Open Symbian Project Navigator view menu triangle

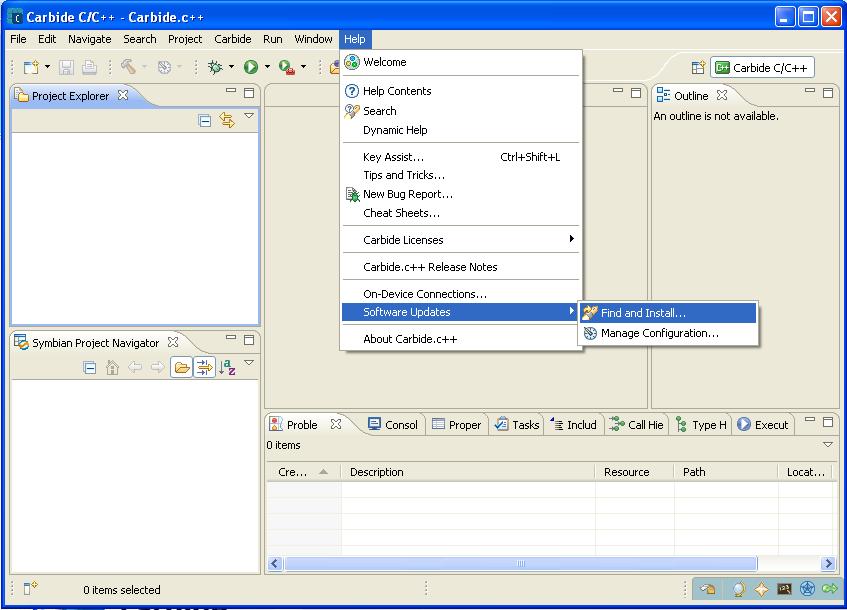(249, 363)
